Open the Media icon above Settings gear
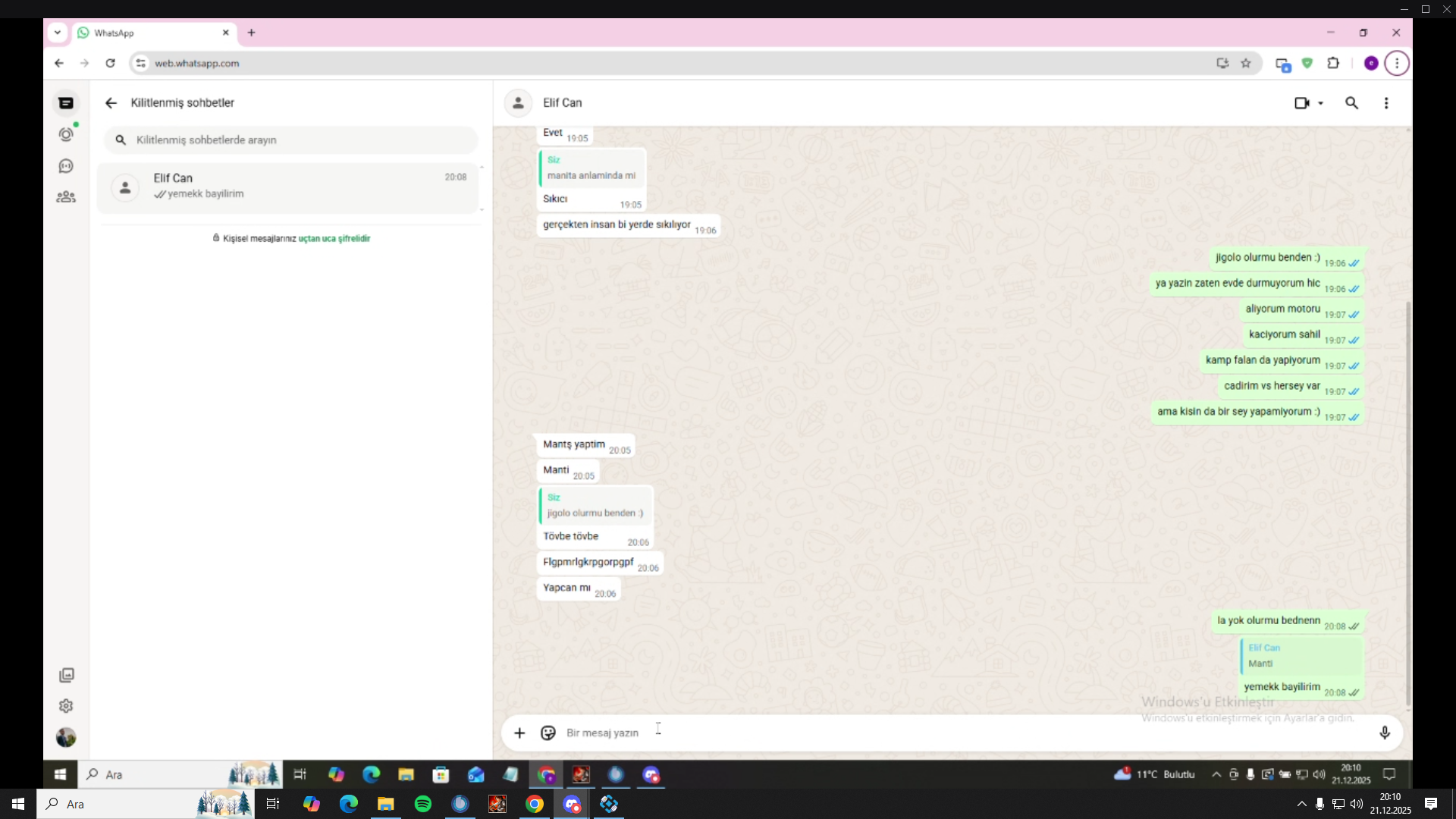The width and height of the screenshot is (1456, 819). click(x=66, y=675)
